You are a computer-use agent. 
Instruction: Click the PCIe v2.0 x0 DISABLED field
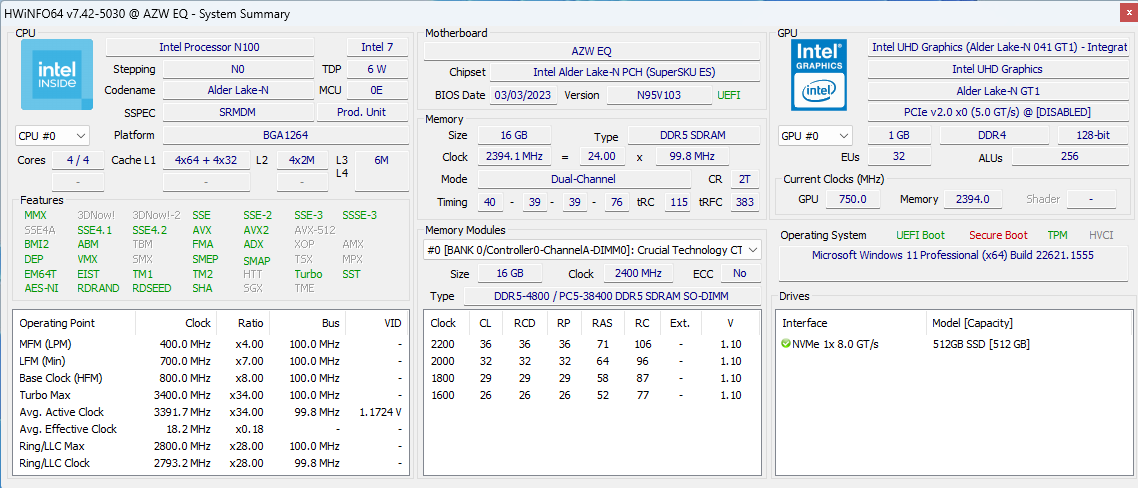[997, 113]
